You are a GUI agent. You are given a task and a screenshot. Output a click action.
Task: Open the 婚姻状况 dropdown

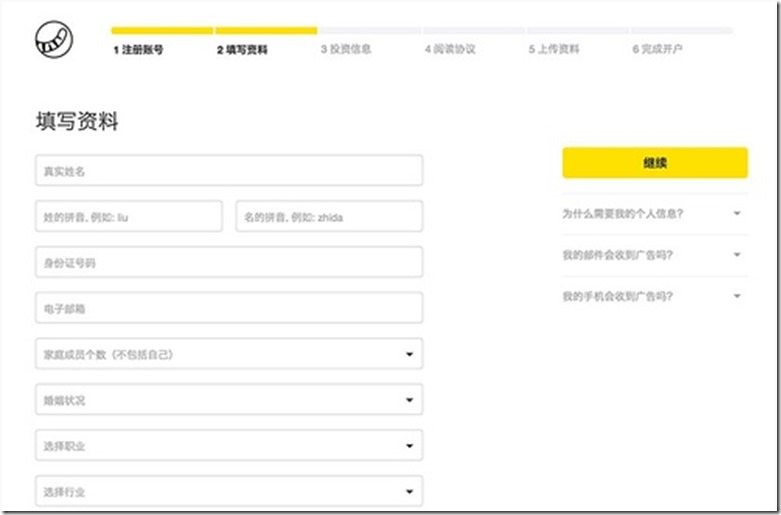pos(228,400)
